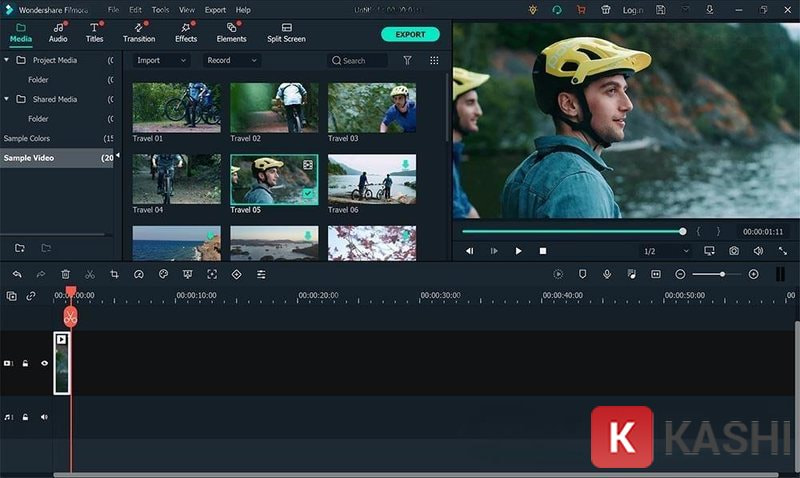The width and height of the screenshot is (800, 478).
Task: Play the preview video
Action: pyautogui.click(x=518, y=251)
